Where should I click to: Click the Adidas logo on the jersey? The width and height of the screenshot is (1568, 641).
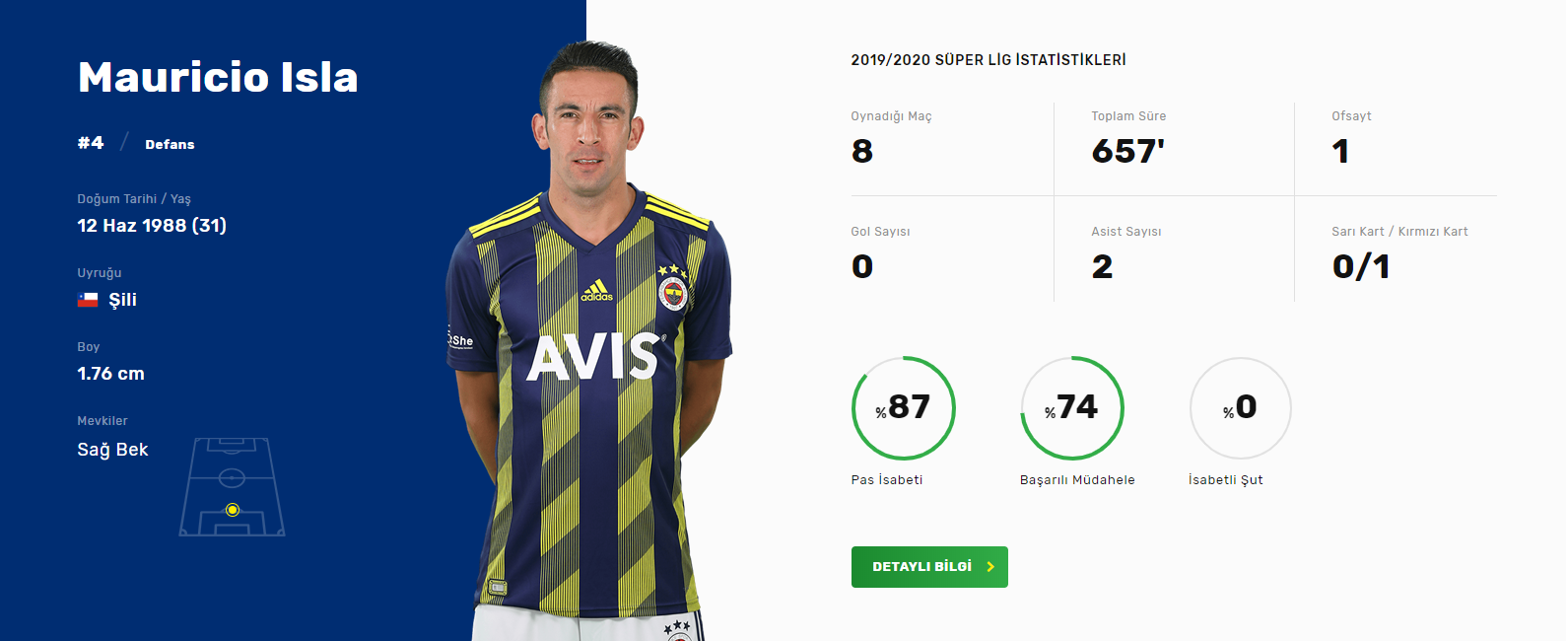(x=596, y=291)
